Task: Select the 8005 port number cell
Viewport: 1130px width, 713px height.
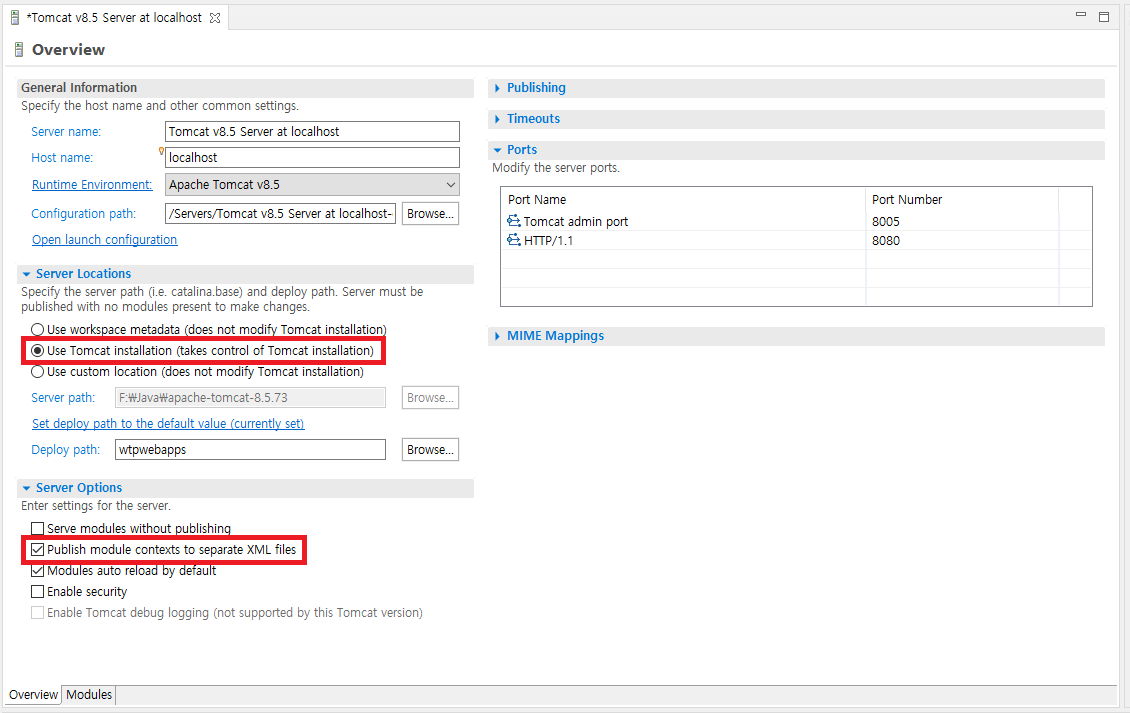Action: click(886, 221)
